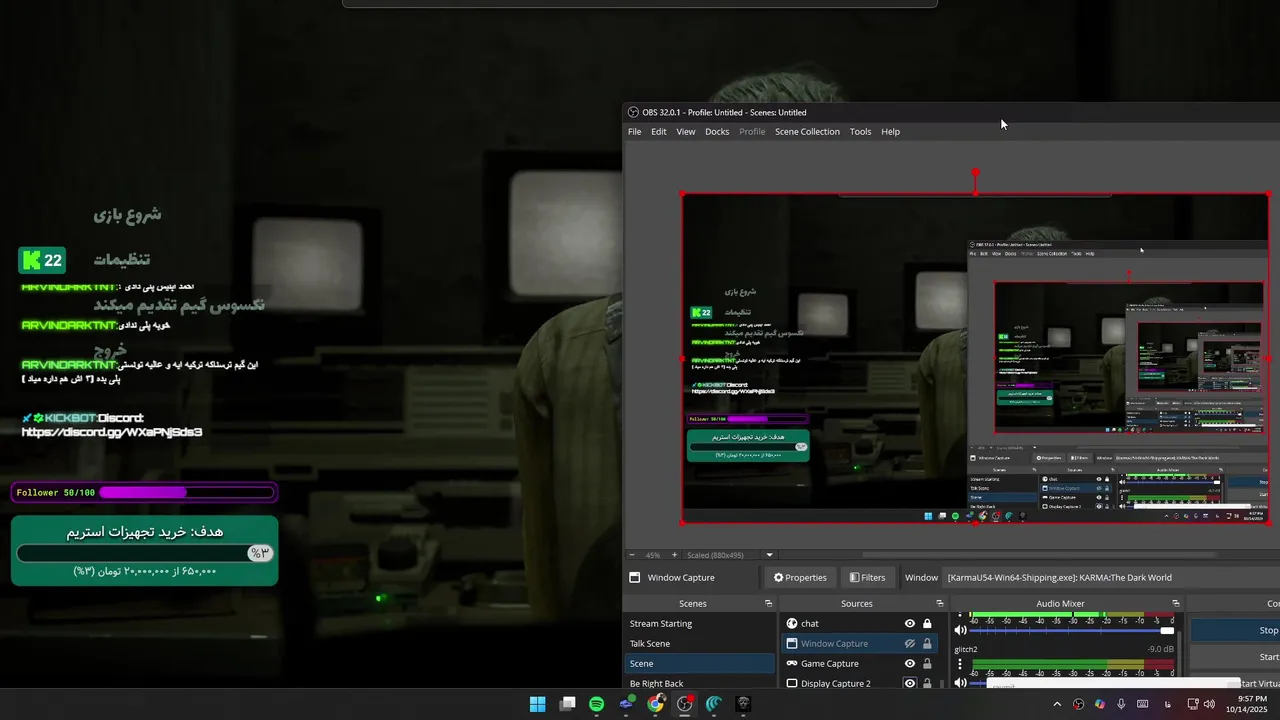Select the chat source row
Viewport: 1280px width, 720px height.
click(x=860, y=624)
